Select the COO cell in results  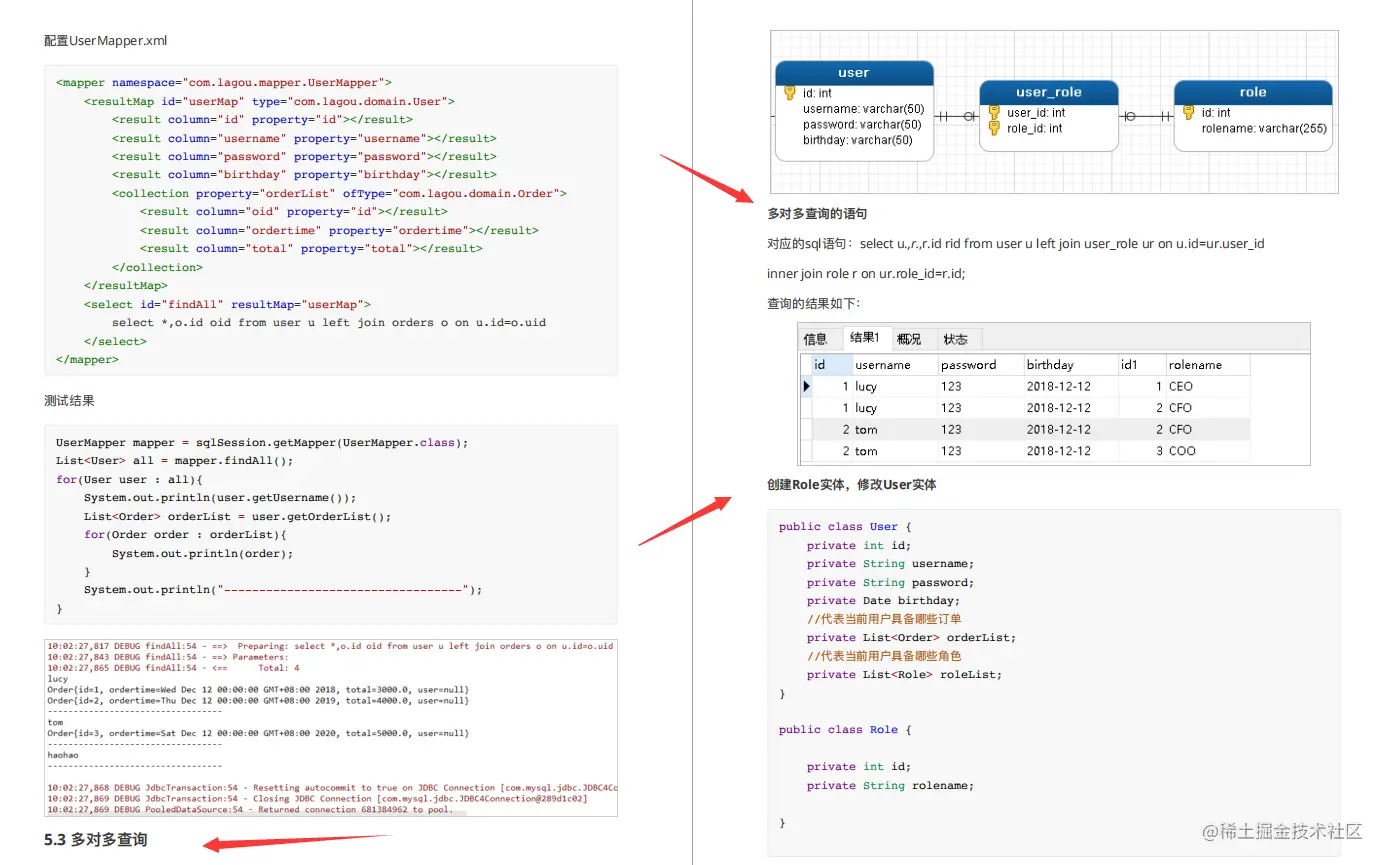pyautogui.click(x=1207, y=451)
